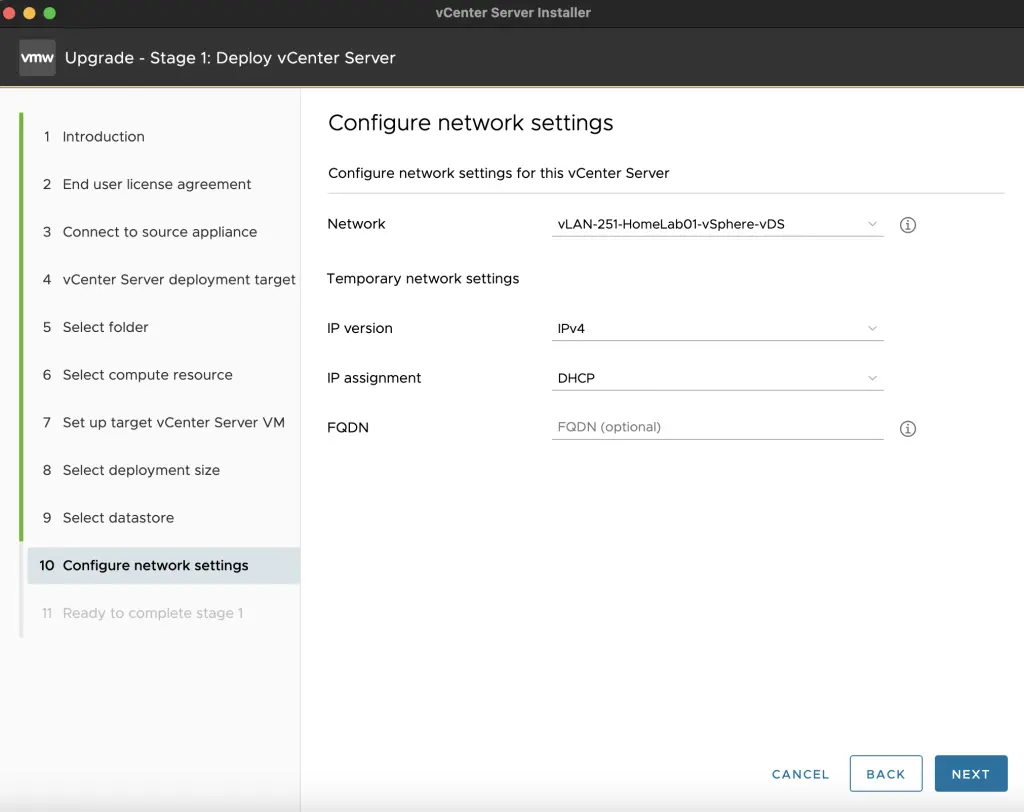This screenshot has height=812, width=1024.
Task: Click the FQDN optional input field
Action: (x=700, y=426)
